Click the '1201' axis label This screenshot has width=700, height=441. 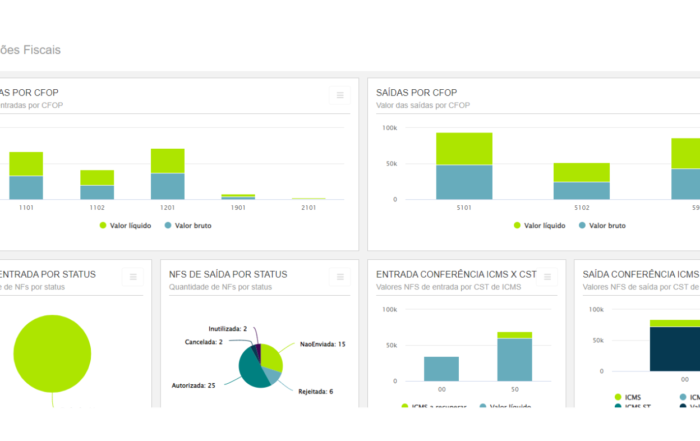[167, 208]
